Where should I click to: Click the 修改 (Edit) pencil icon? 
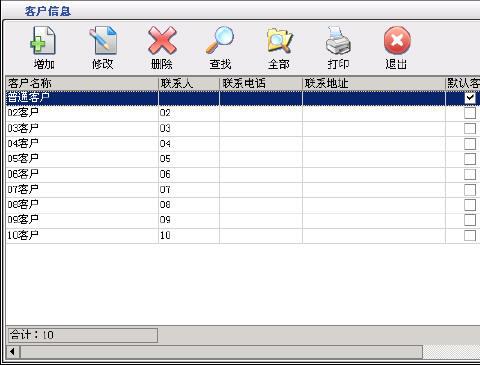[x=103, y=41]
